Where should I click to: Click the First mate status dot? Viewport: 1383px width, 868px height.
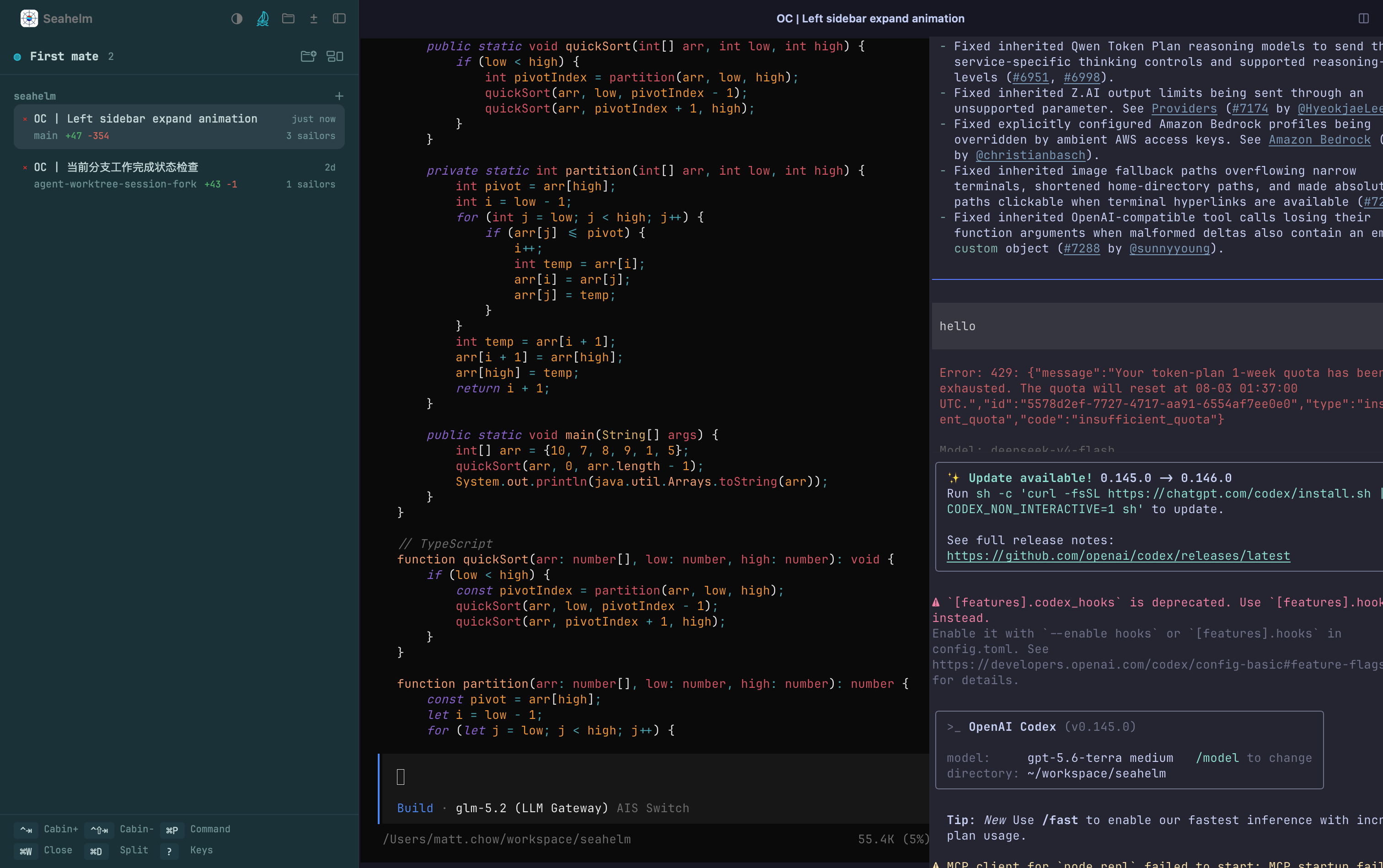click(17, 57)
